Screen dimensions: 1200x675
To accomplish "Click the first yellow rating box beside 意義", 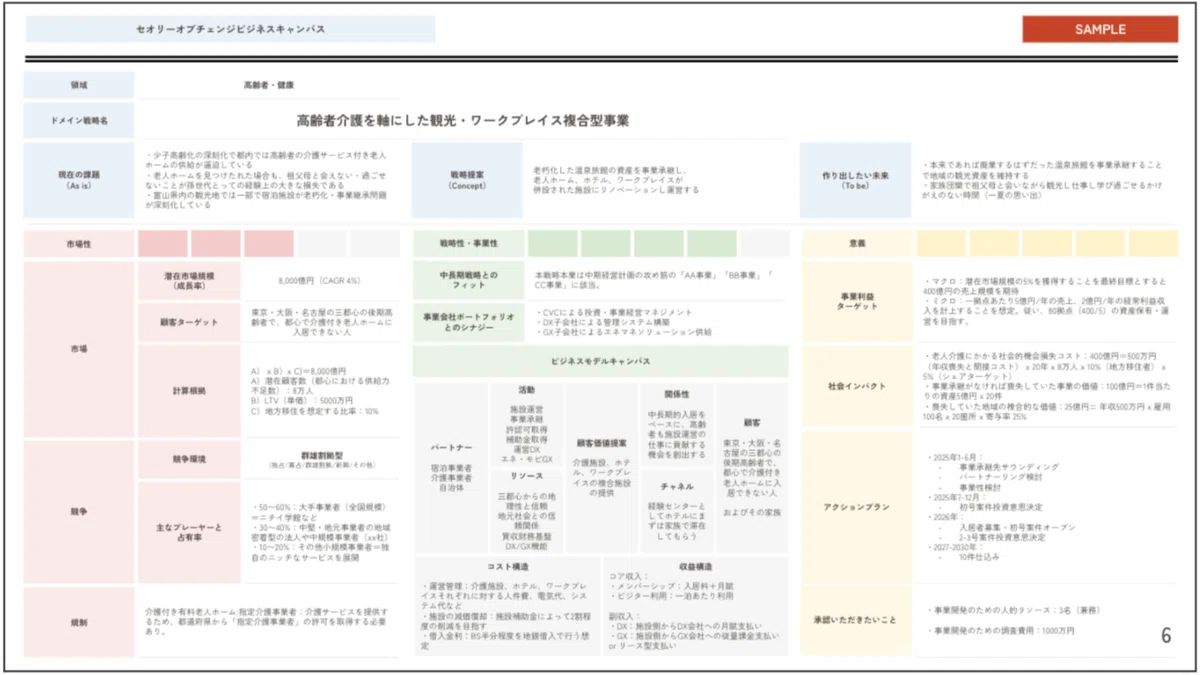I will click(x=942, y=243).
